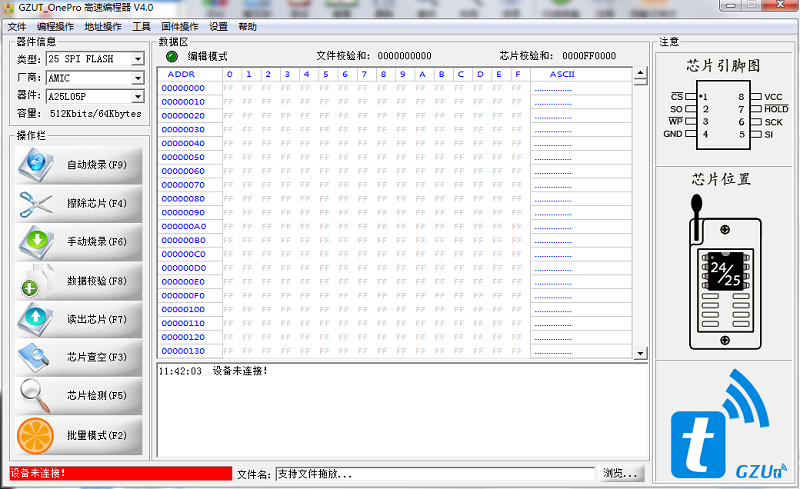This screenshot has height=489, width=800.
Task: Open the 地址操作 menu
Action: coord(103,27)
